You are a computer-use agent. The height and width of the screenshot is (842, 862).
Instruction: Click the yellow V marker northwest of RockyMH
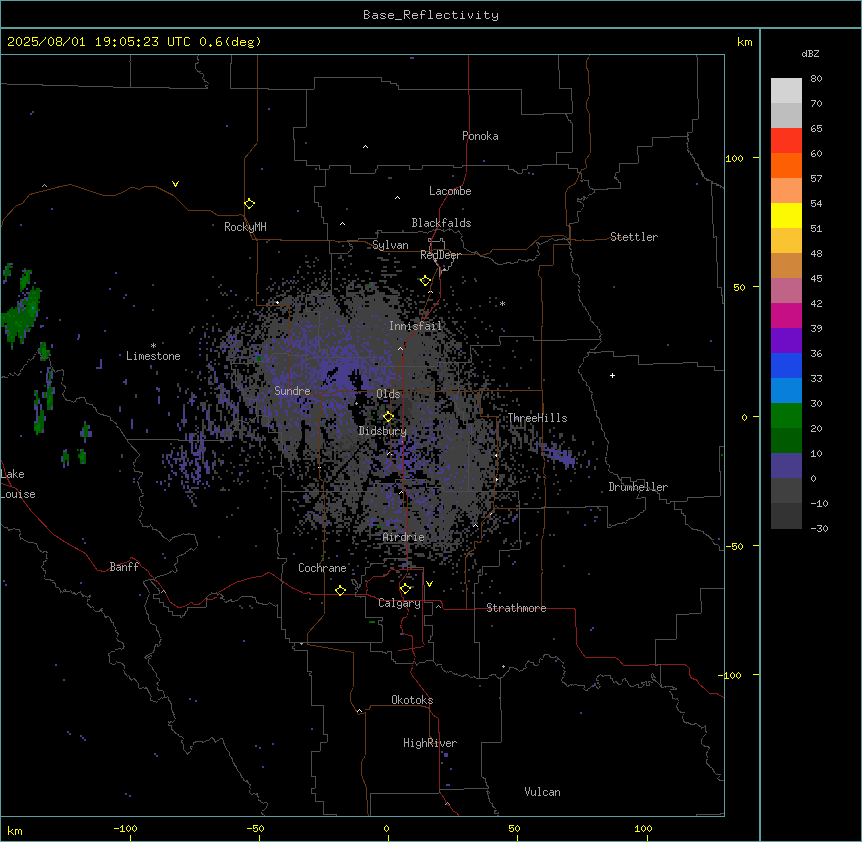point(175,184)
